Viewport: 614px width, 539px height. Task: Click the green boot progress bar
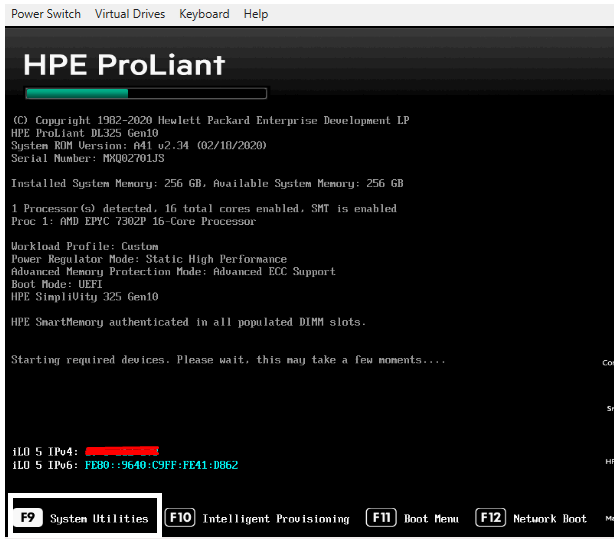point(146,94)
